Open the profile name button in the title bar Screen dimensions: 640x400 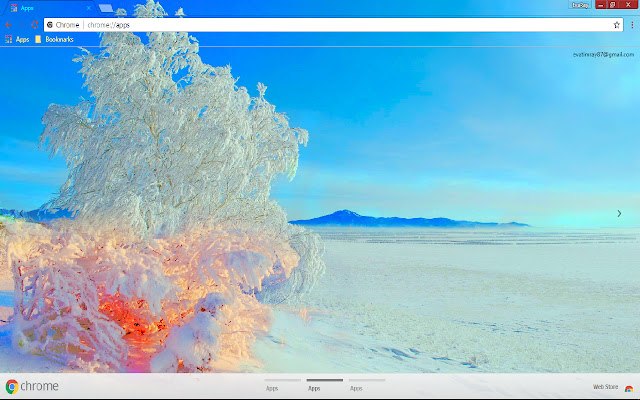click(x=580, y=5)
